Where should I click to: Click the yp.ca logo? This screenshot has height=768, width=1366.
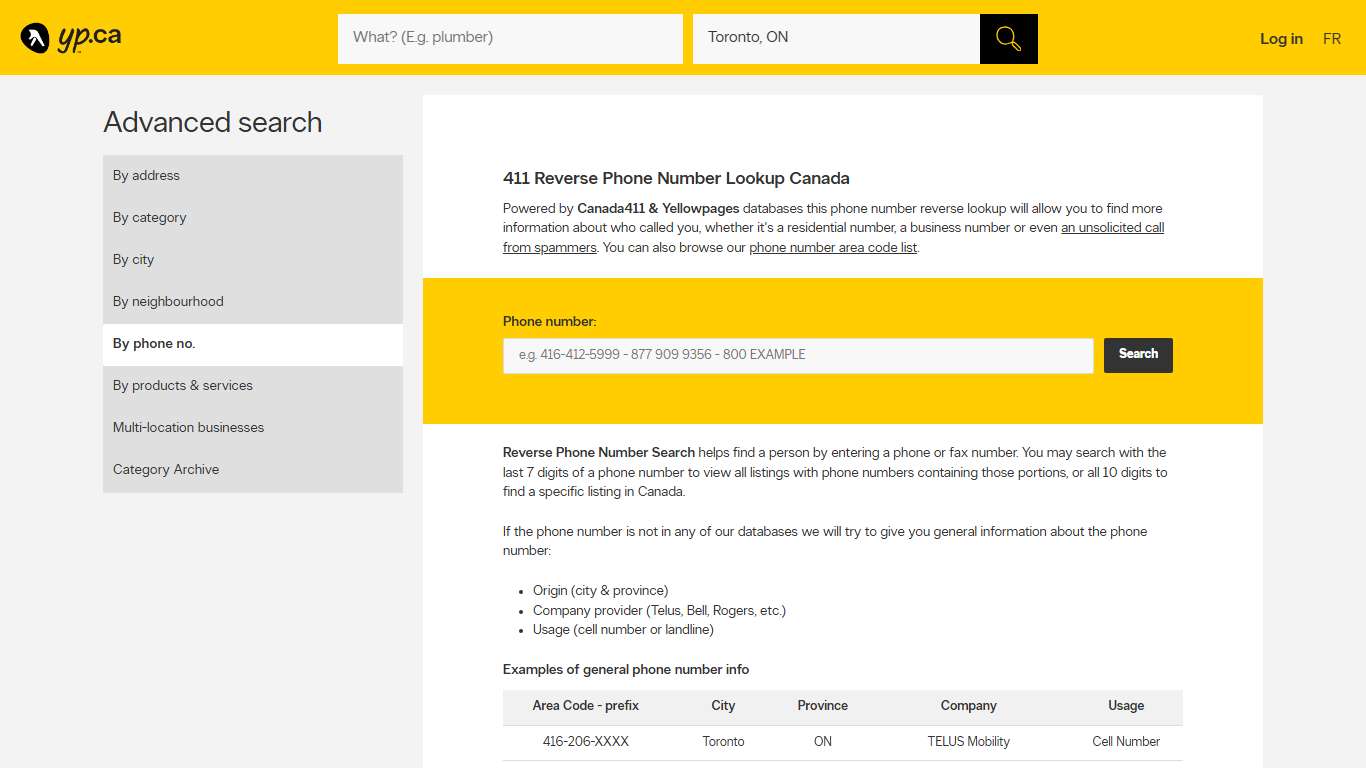click(x=71, y=37)
